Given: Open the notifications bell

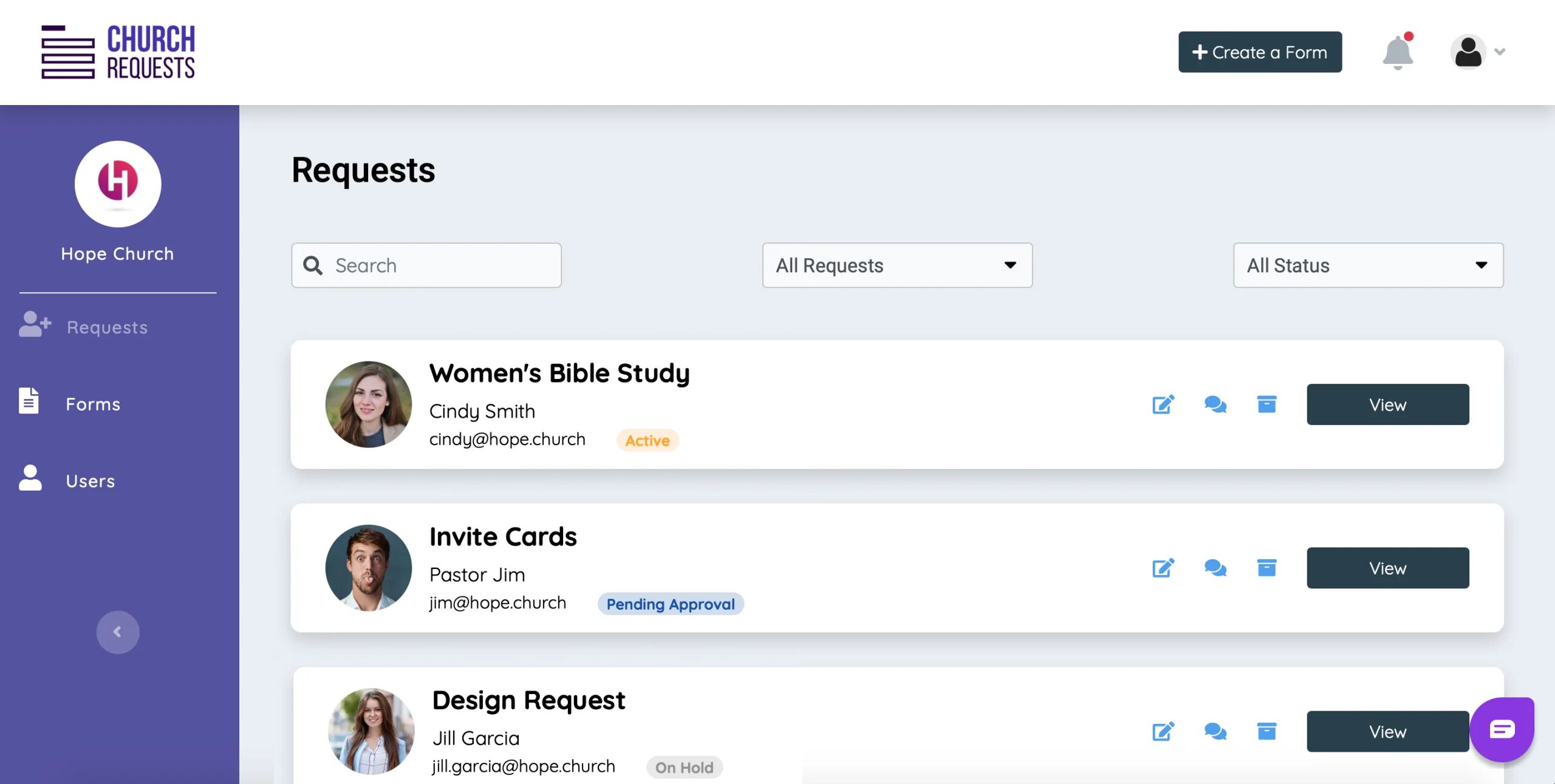Looking at the screenshot, I should tap(1397, 52).
